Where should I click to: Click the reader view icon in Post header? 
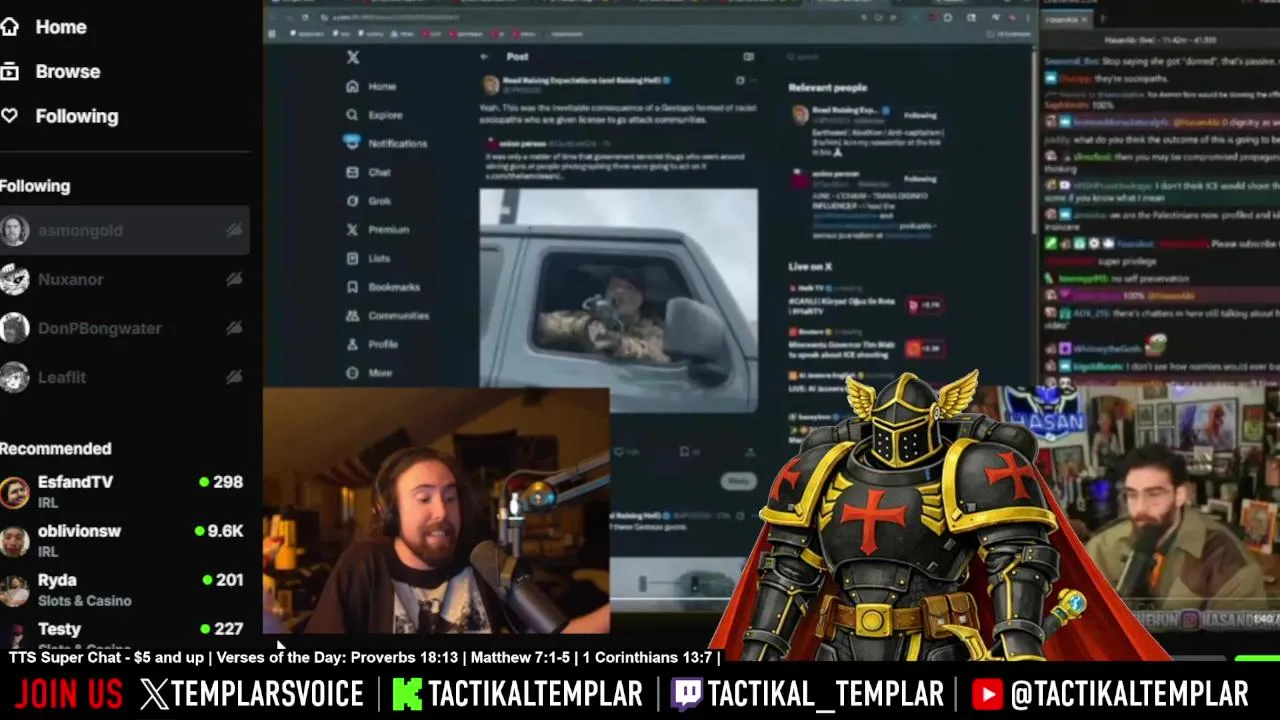(x=748, y=57)
